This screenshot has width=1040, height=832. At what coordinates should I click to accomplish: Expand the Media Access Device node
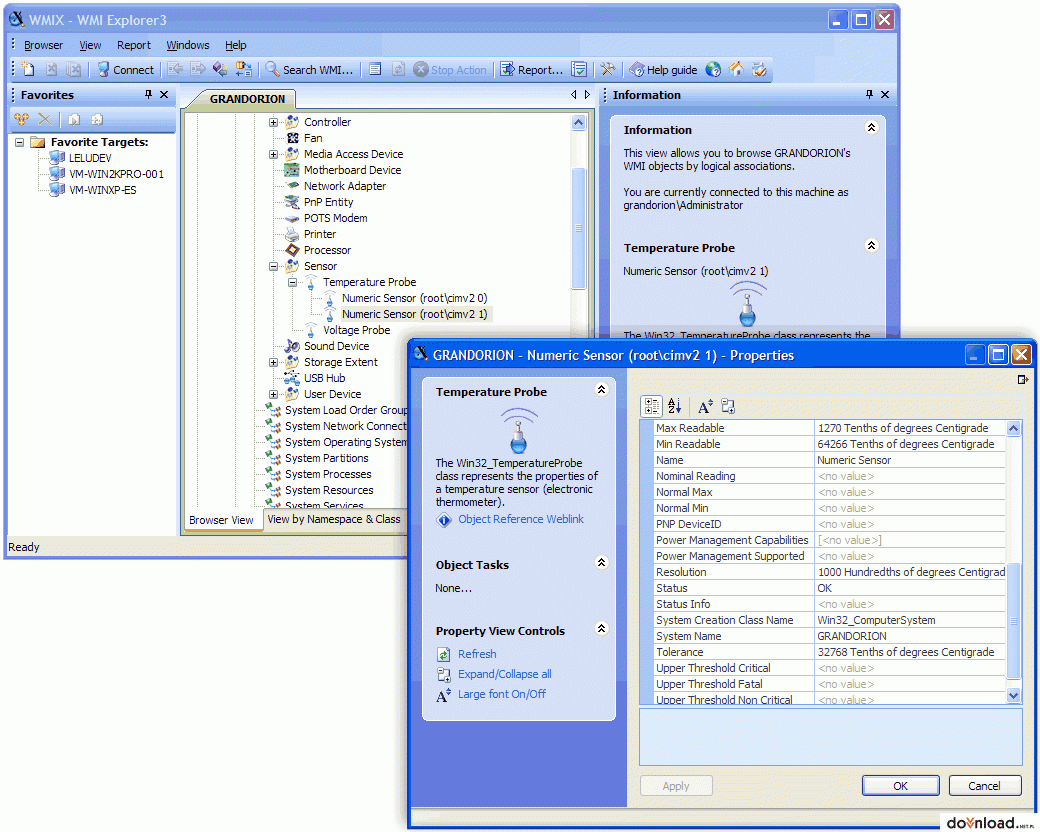[273, 154]
